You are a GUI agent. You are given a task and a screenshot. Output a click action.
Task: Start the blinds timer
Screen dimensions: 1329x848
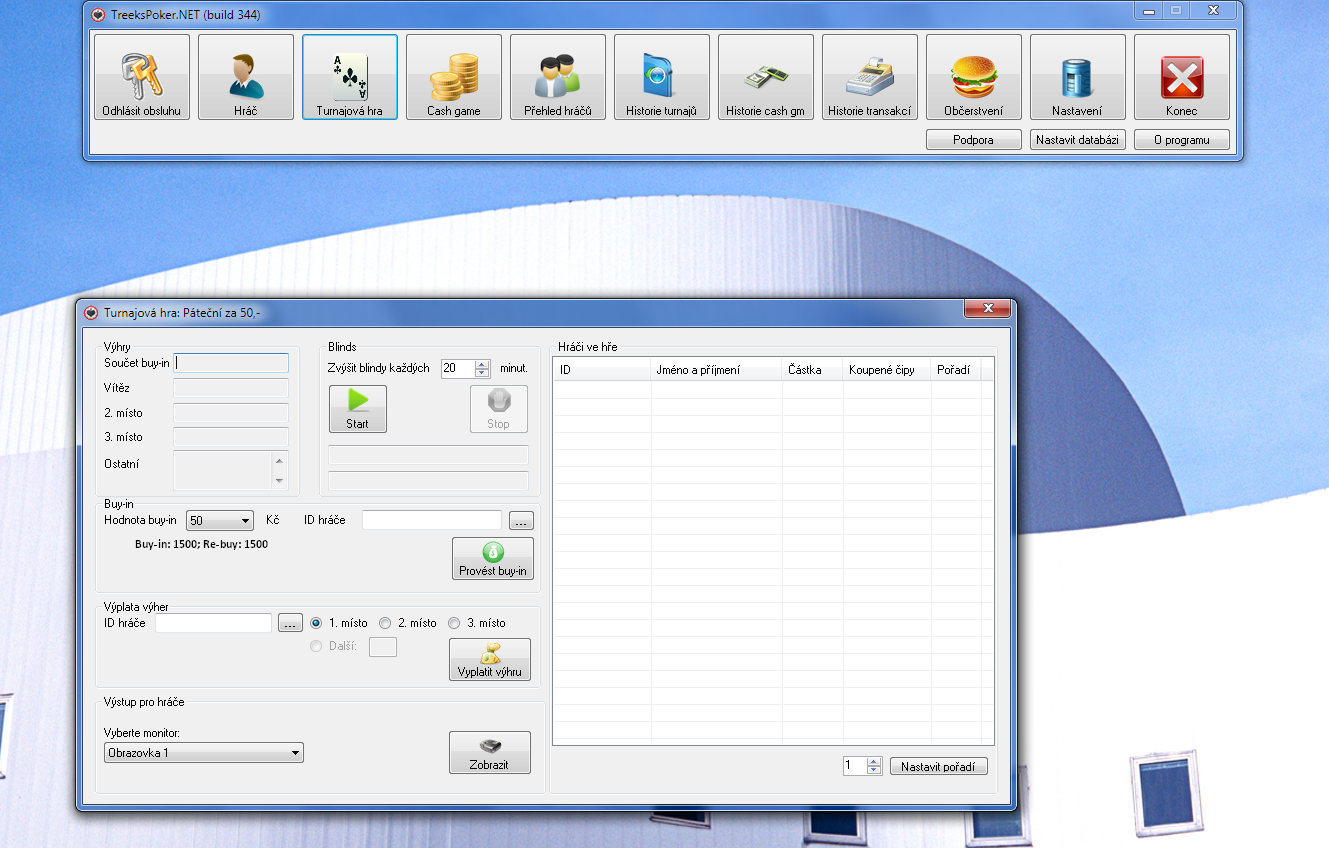357,409
